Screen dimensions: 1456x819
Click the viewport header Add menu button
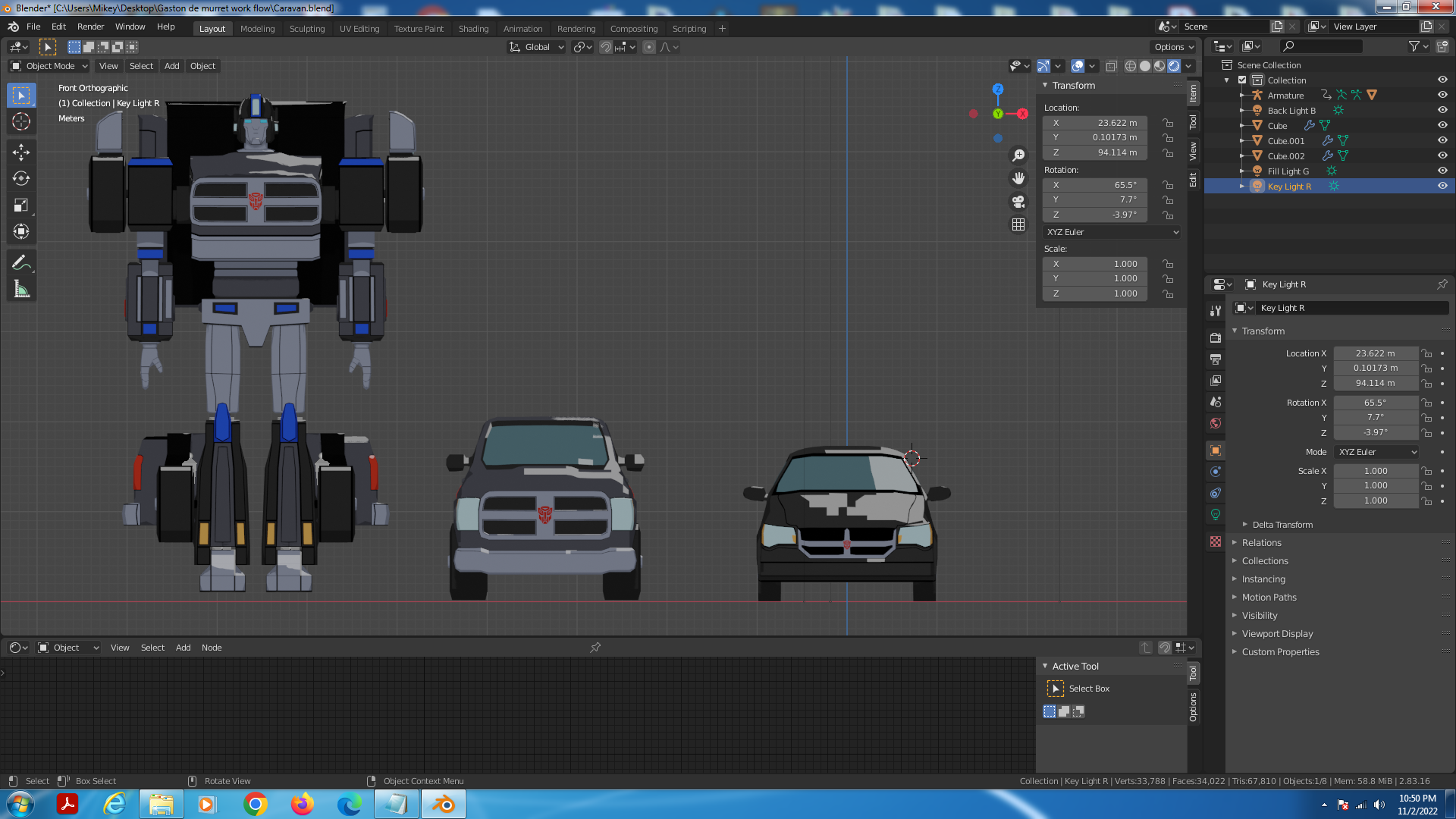point(172,66)
